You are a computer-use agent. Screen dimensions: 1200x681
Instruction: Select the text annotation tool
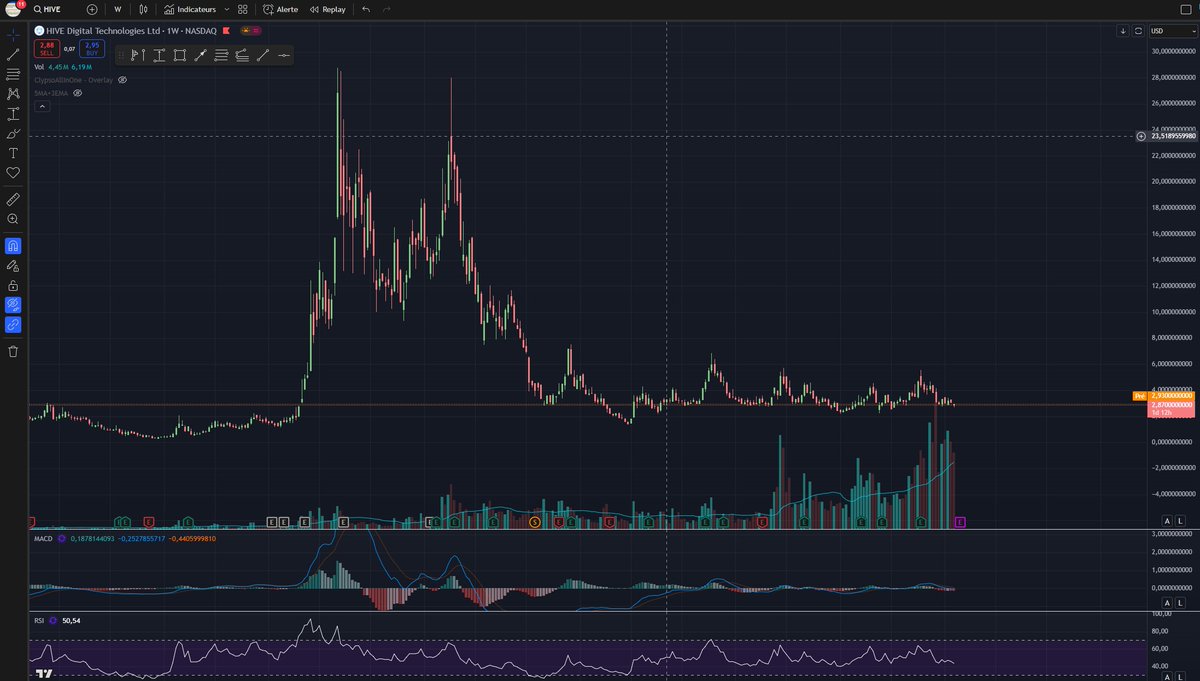13,153
